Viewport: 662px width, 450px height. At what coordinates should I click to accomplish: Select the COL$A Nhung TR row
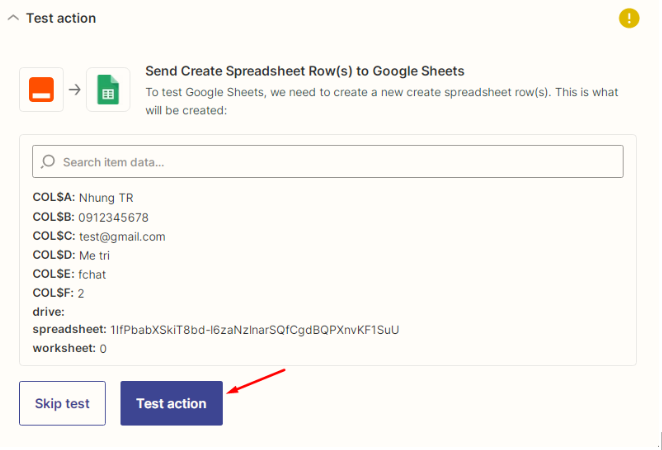point(83,198)
